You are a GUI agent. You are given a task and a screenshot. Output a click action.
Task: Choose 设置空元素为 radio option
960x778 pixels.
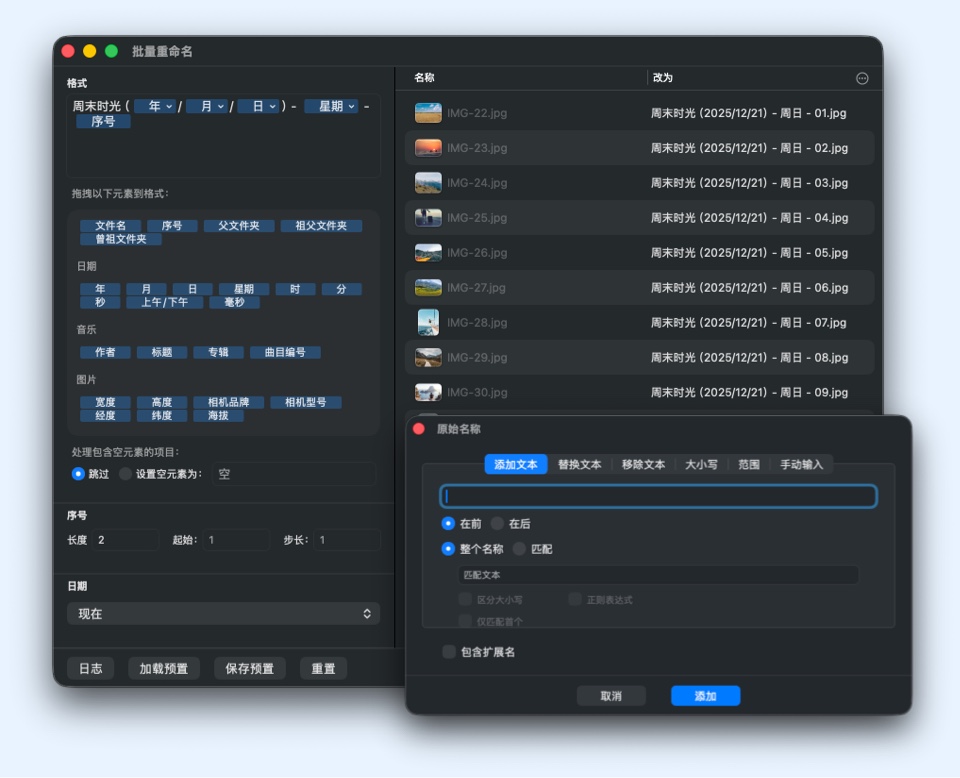tap(126, 474)
